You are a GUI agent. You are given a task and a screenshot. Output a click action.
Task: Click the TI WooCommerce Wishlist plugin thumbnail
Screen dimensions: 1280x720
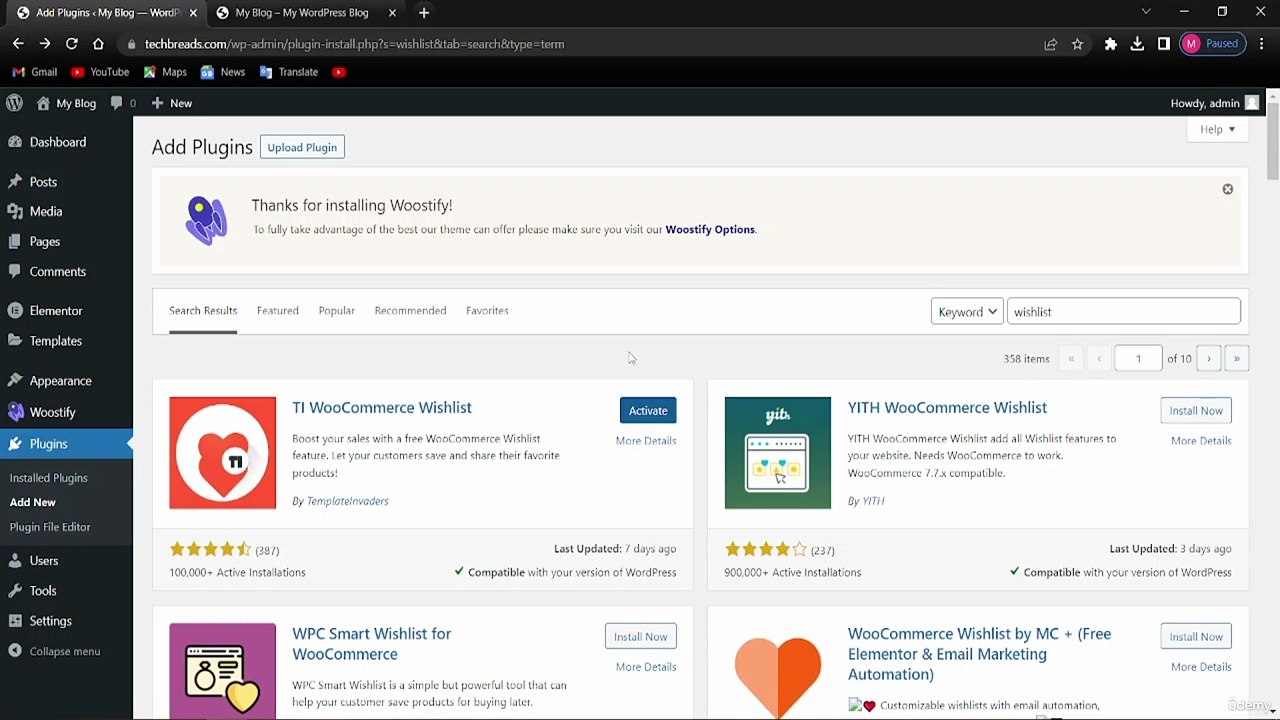222,453
